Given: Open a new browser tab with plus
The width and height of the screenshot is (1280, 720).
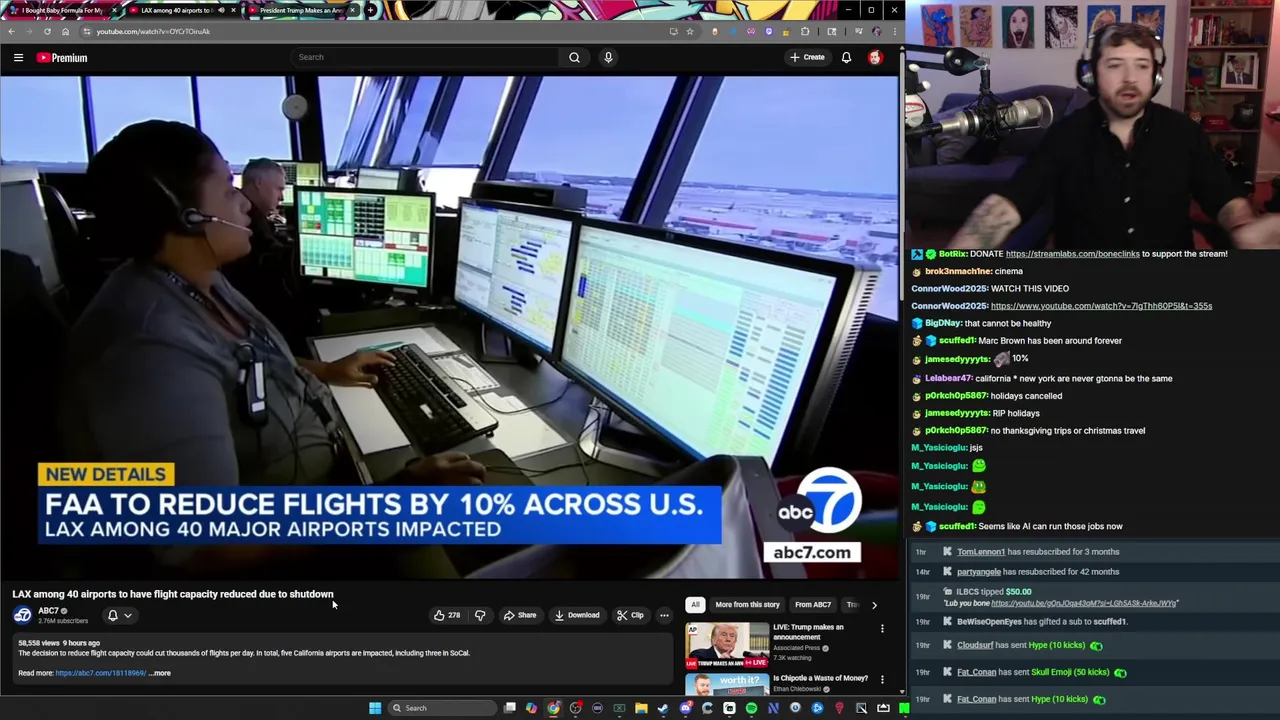Looking at the screenshot, I should (370, 10).
